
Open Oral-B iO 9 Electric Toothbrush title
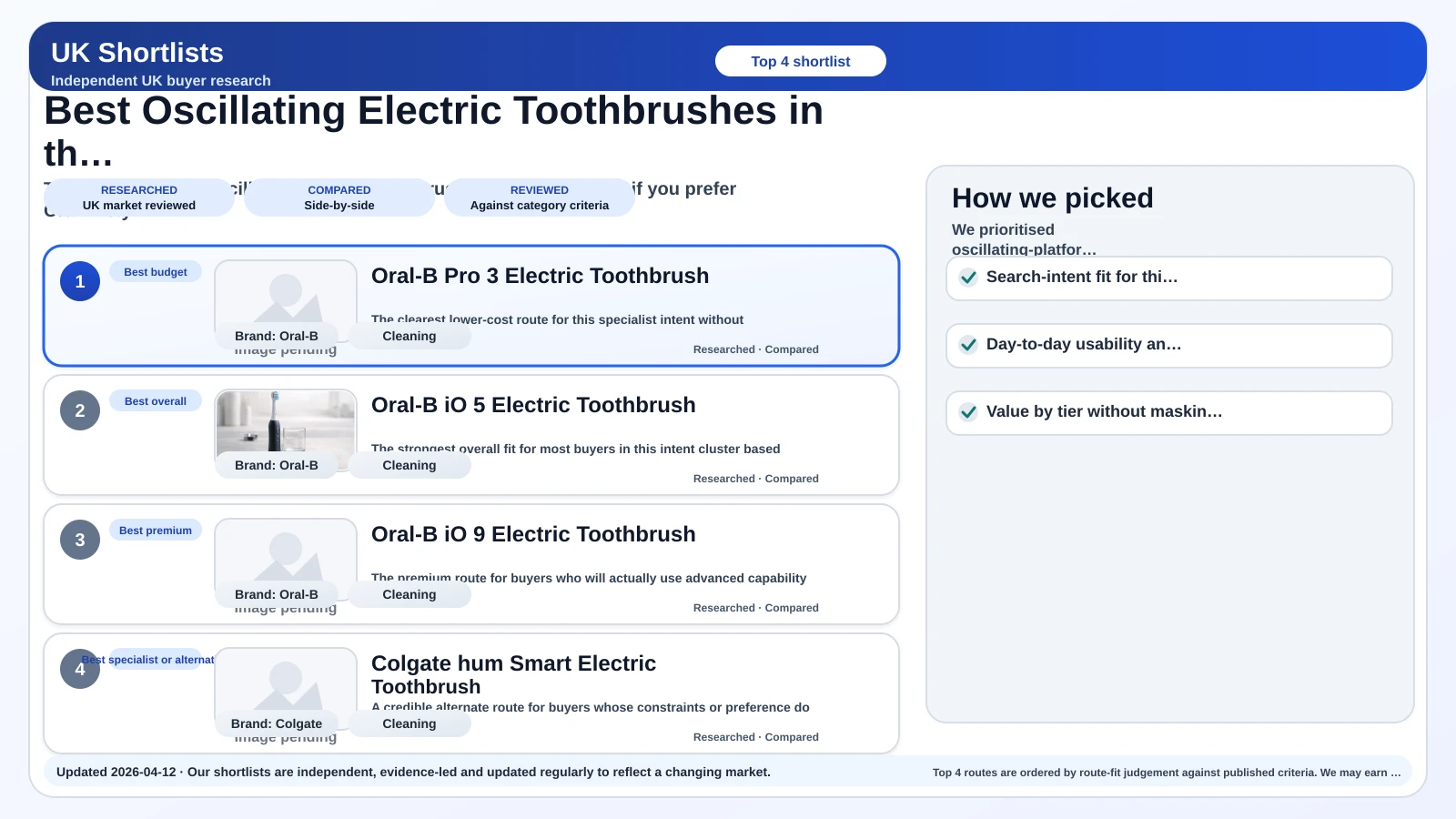coord(533,534)
